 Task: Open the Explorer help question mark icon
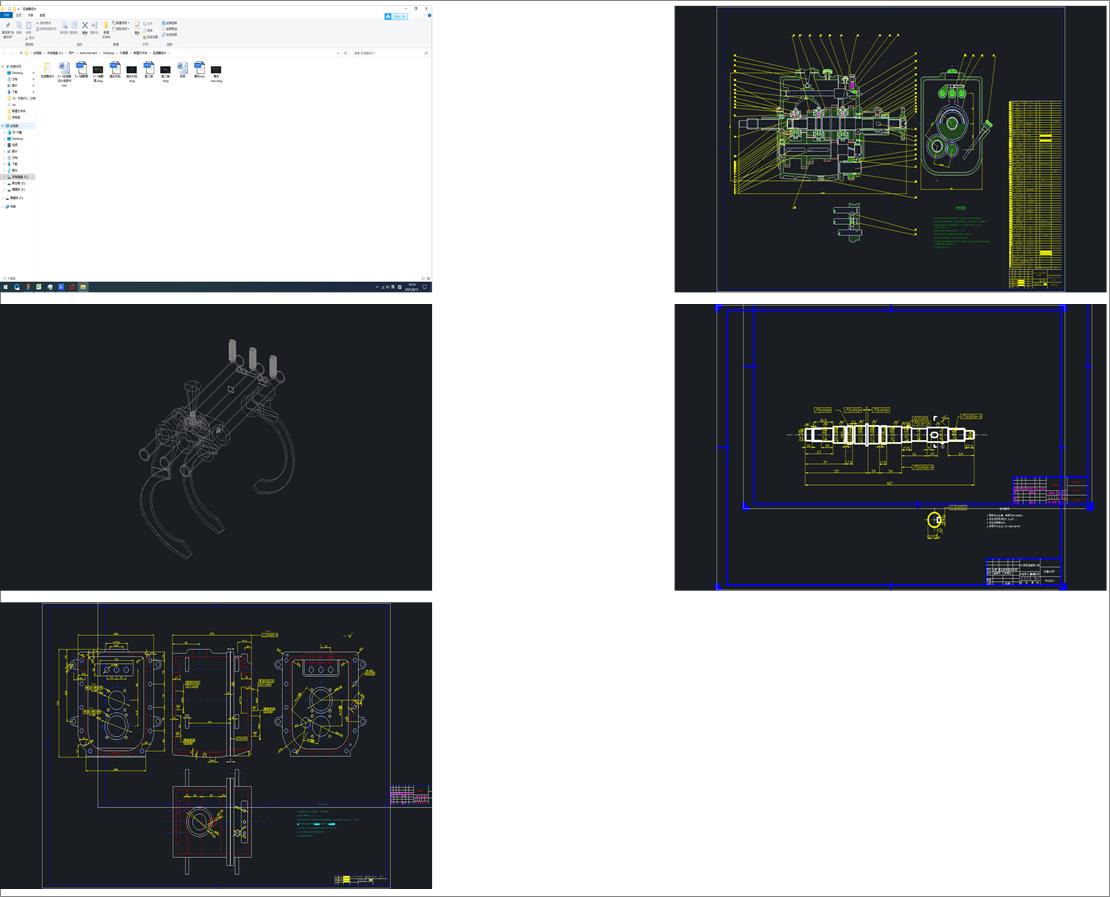pos(429,15)
